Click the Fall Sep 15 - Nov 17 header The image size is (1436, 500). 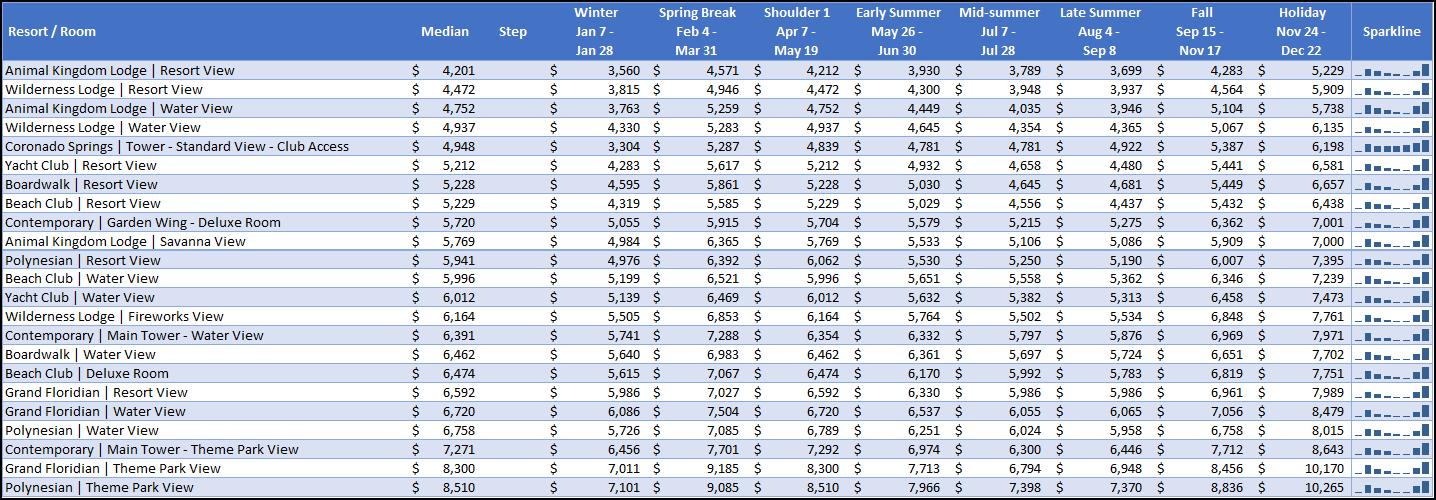tap(1201, 31)
